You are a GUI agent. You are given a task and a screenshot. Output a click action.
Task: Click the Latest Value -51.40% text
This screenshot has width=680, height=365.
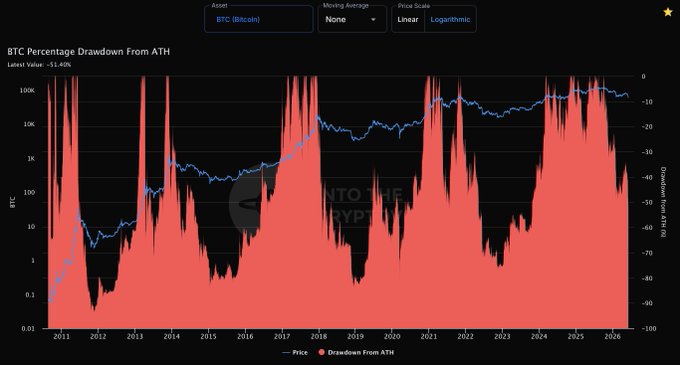[x=39, y=65]
